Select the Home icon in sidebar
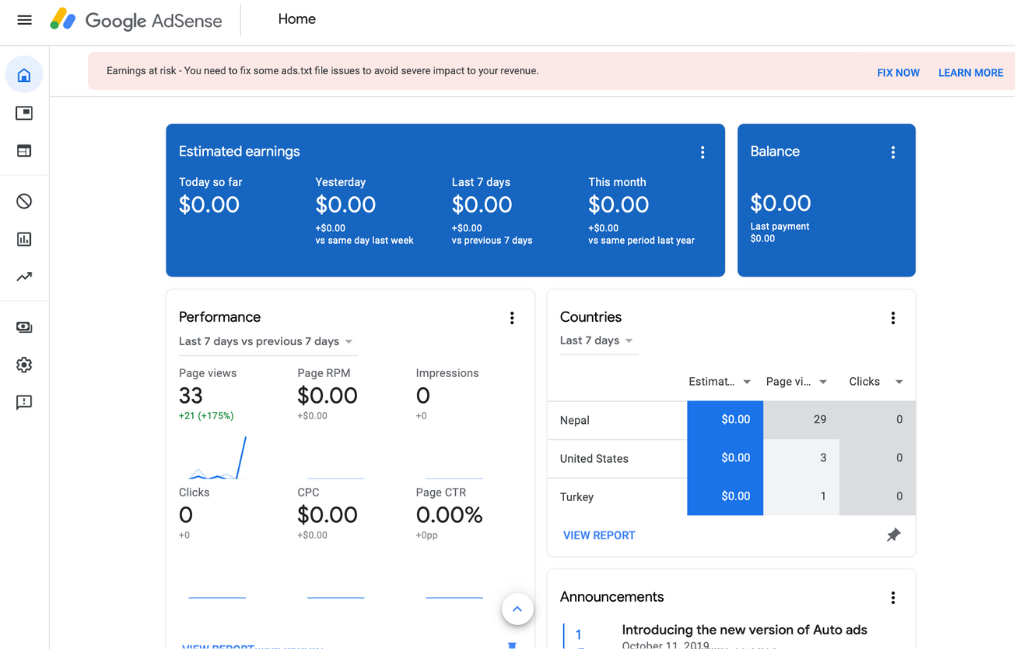 [24, 75]
